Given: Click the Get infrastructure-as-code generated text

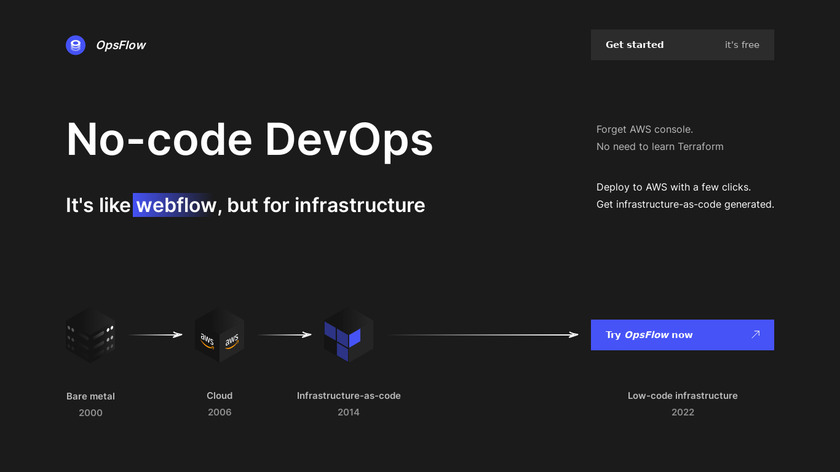Looking at the screenshot, I should 685,204.
